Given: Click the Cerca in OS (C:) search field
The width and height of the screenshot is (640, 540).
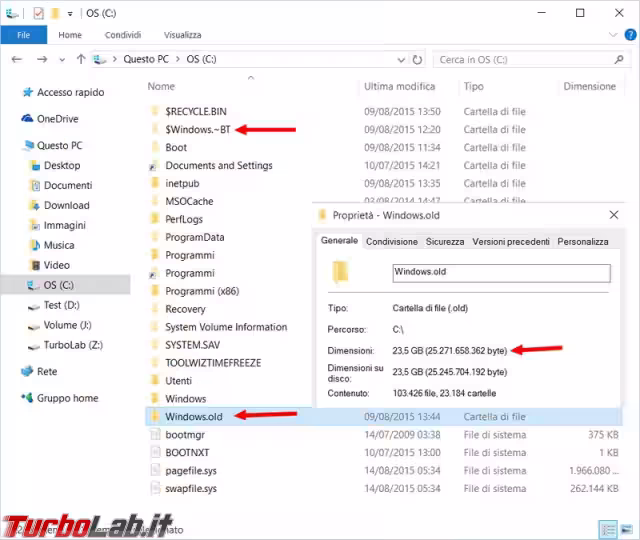Looking at the screenshot, I should pyautogui.click(x=524, y=60).
